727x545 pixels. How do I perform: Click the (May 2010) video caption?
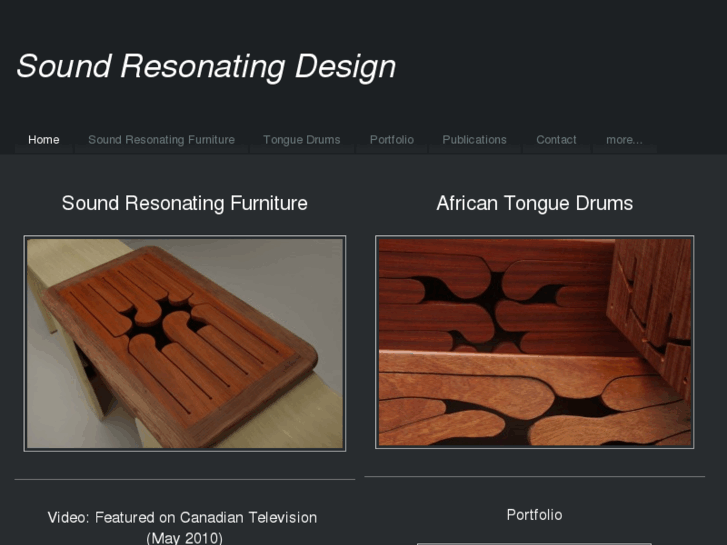point(185,538)
